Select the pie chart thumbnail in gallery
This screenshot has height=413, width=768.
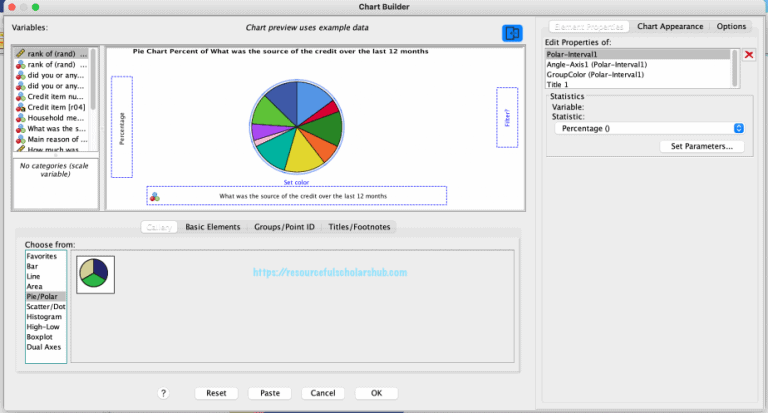(97, 274)
